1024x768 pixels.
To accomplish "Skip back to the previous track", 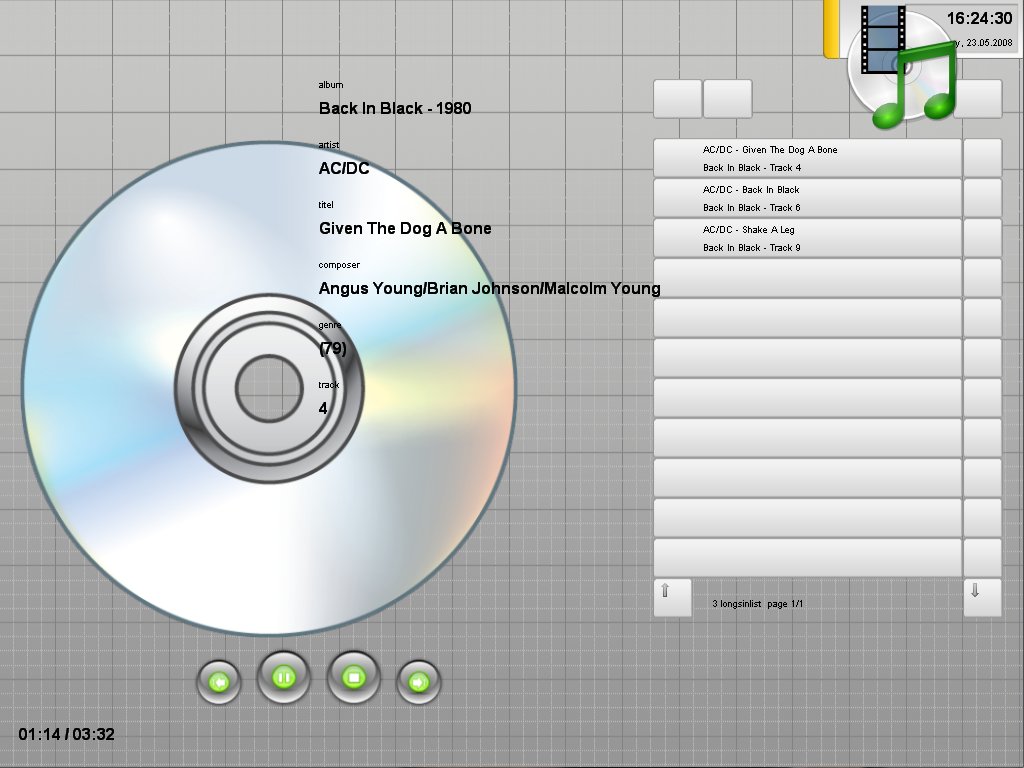I will pos(219,682).
